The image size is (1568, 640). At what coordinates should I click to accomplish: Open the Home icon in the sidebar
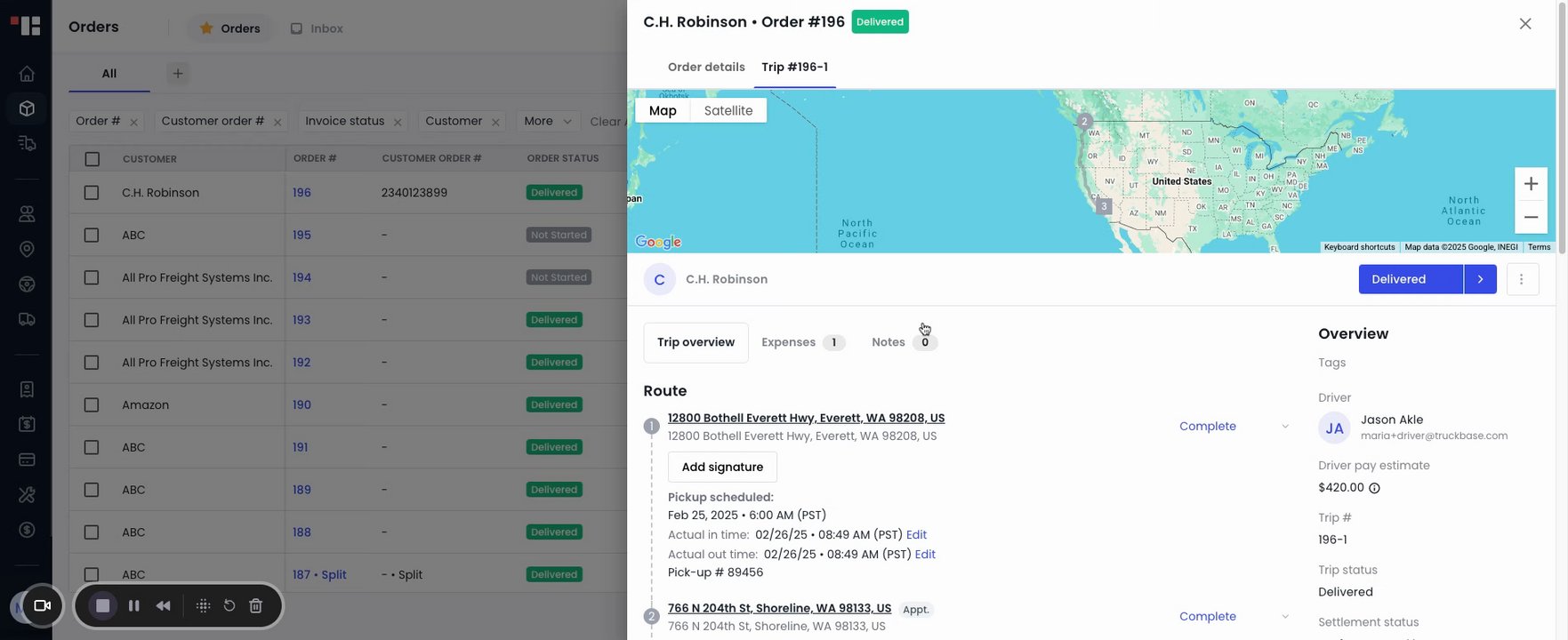[27, 74]
